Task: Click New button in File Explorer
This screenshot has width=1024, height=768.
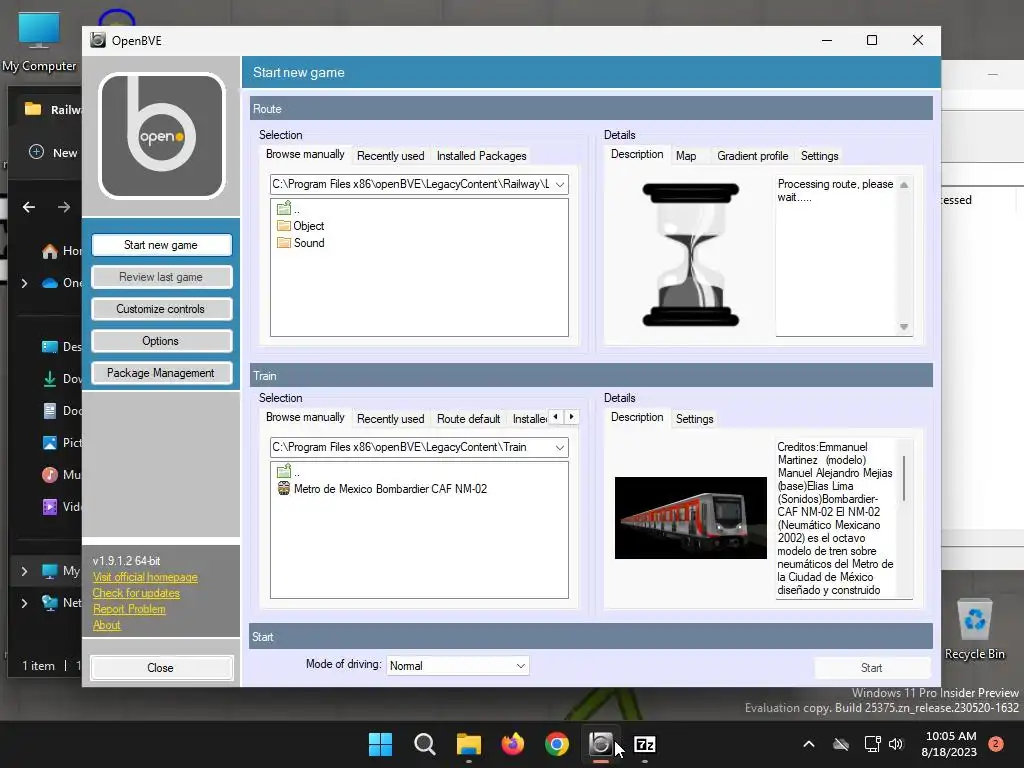Action: click(x=54, y=152)
